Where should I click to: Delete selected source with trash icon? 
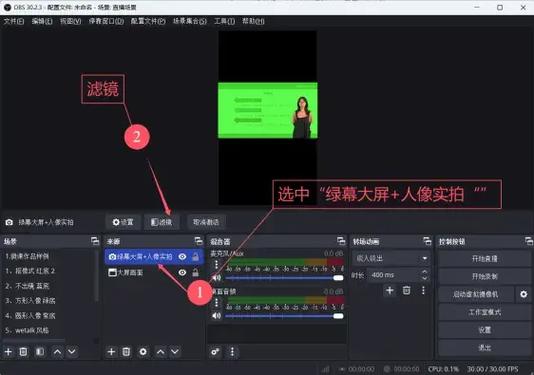pos(126,351)
